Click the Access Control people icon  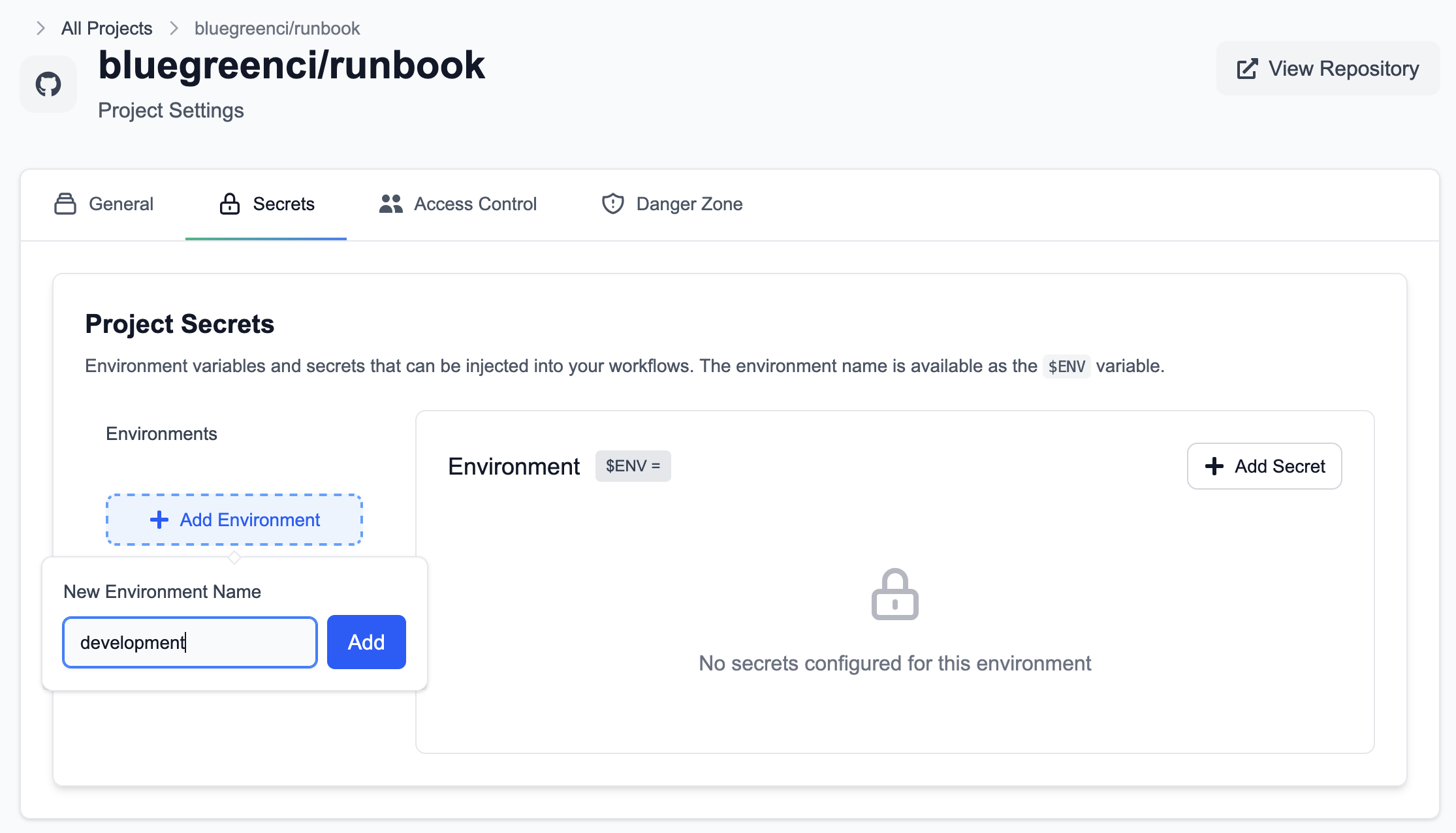pyautogui.click(x=390, y=204)
